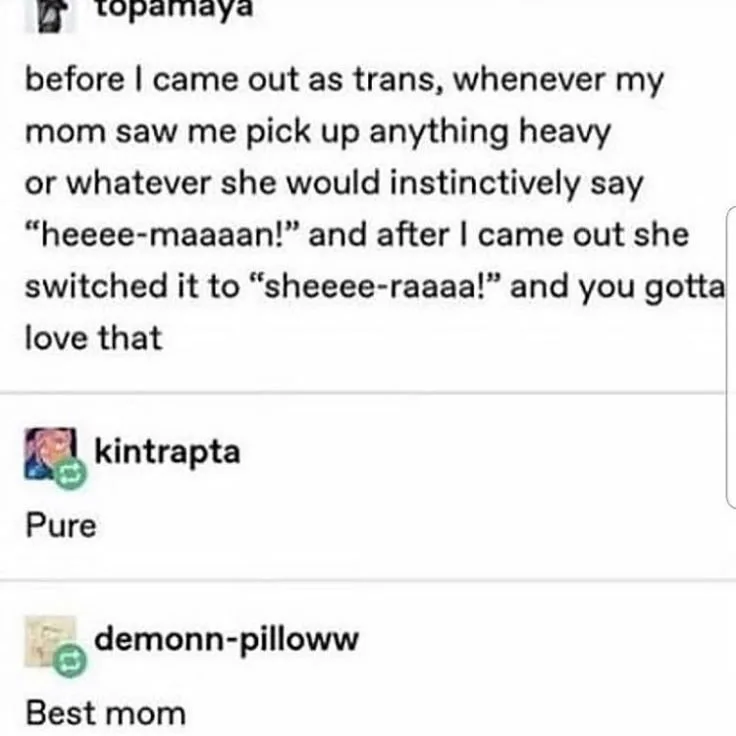
Task: Click the green reblog badge on kintrapta's avatar
Action: pyautogui.click(x=70, y=474)
